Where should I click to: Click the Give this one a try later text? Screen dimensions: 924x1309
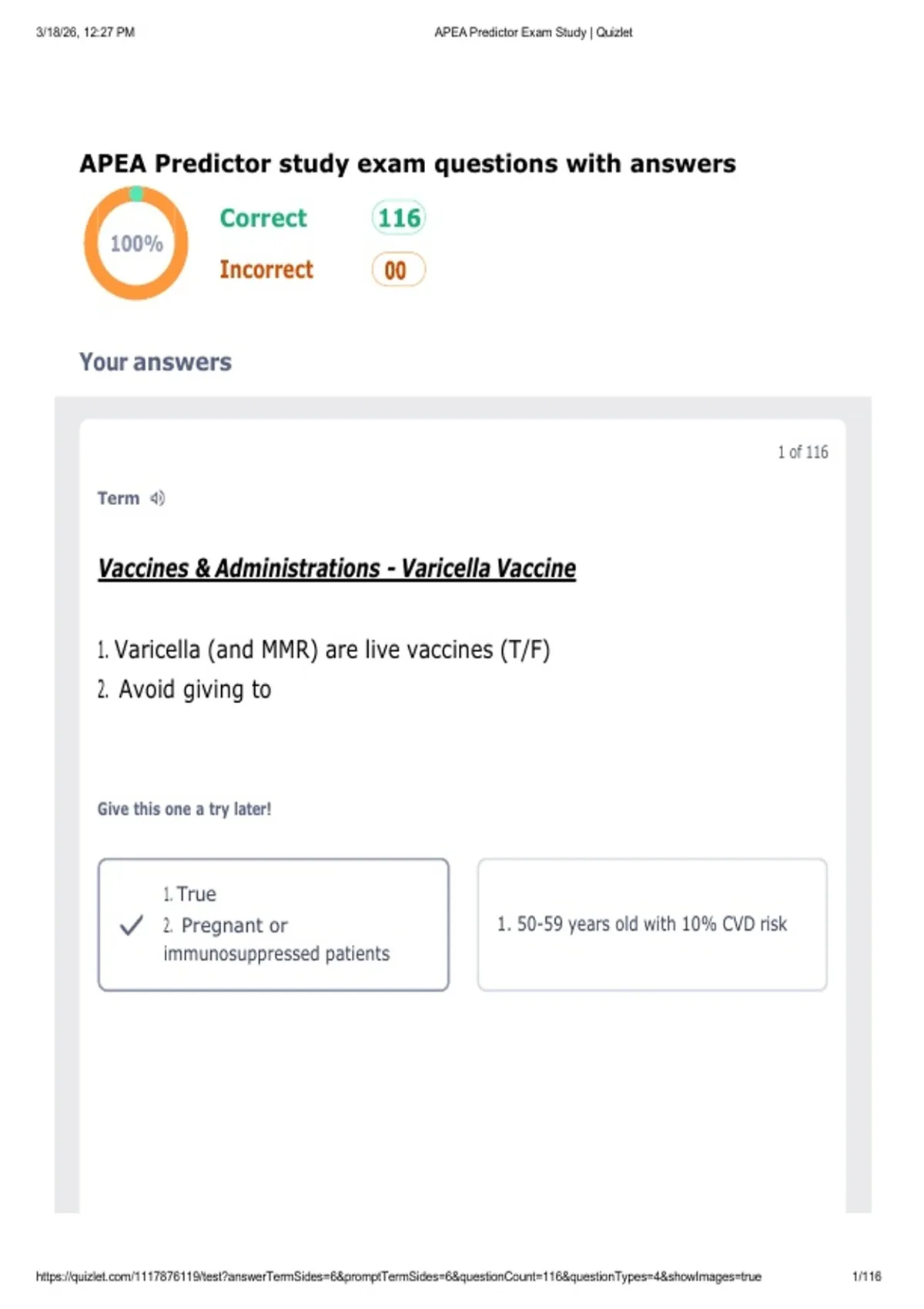[184, 809]
